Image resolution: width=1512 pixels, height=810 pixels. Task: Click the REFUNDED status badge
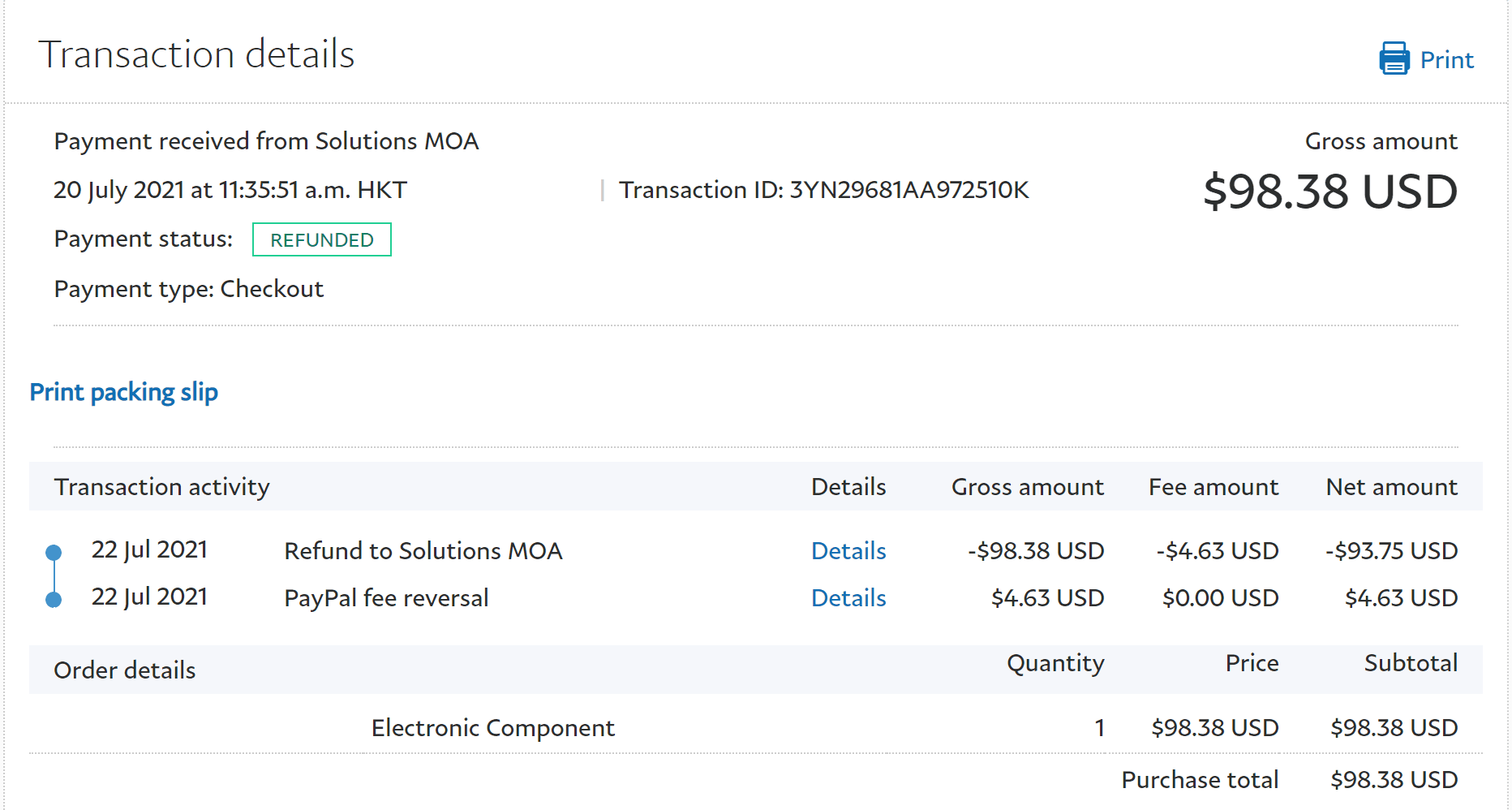(x=321, y=240)
